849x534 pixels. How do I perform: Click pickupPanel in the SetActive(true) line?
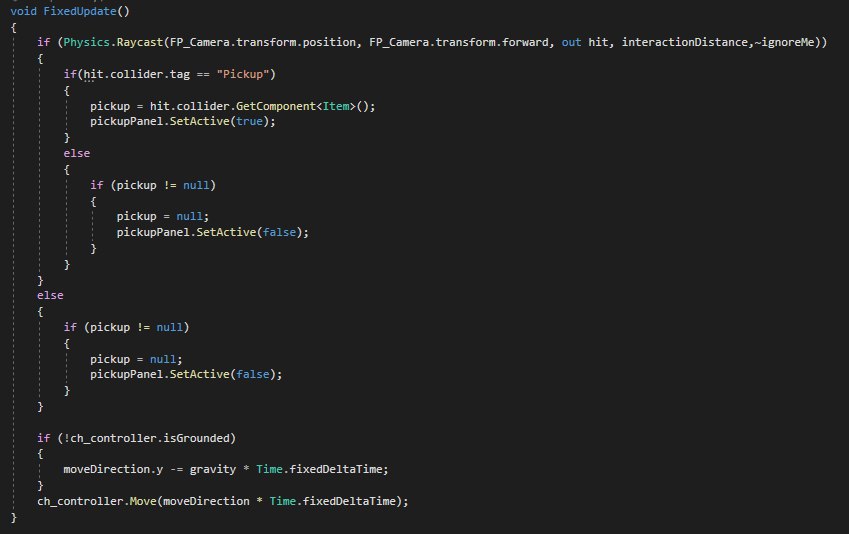[126, 121]
